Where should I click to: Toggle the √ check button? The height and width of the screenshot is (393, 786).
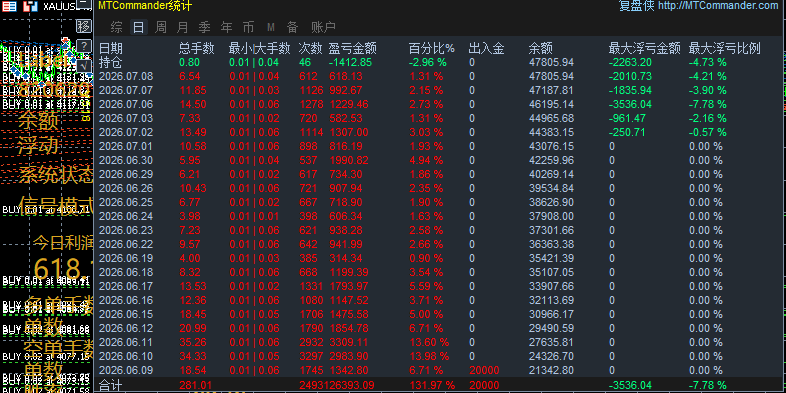point(85,66)
